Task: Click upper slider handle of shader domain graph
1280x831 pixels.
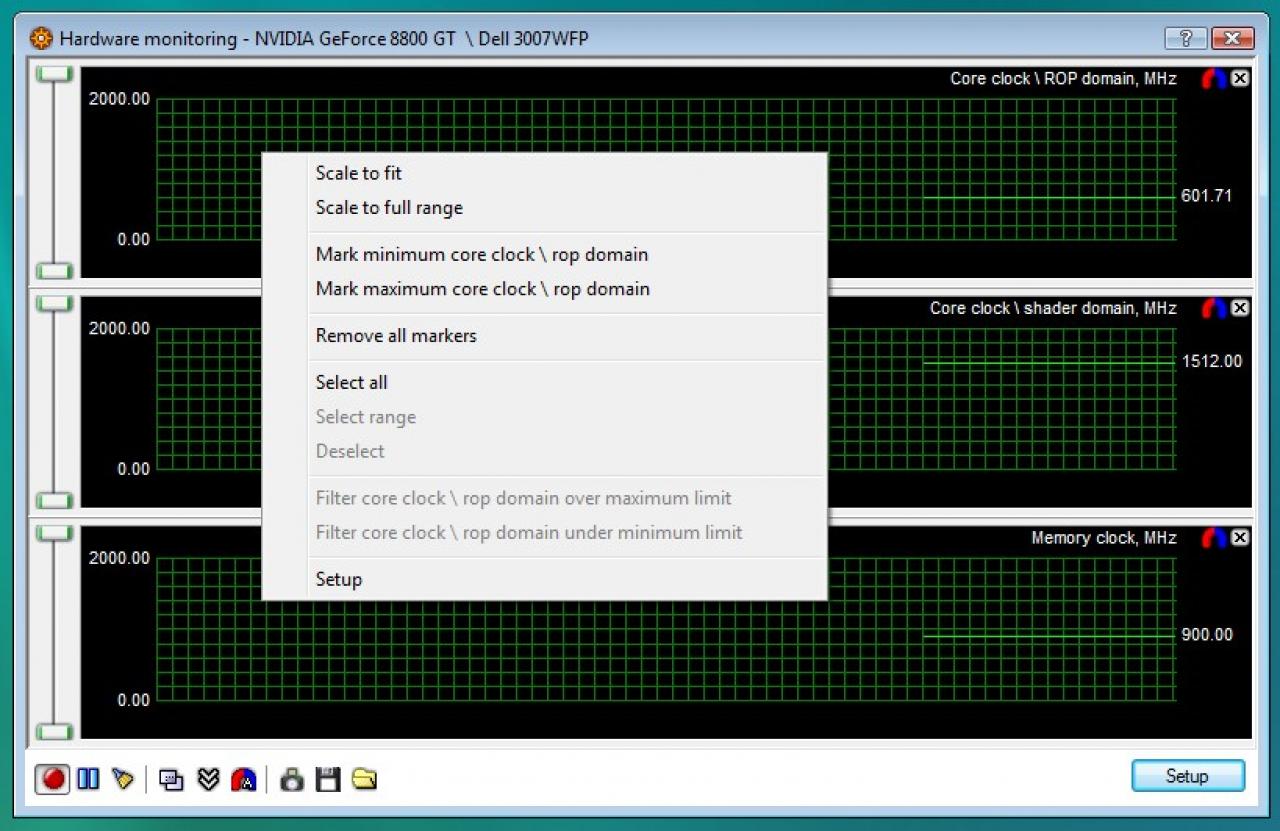Action: [54, 303]
